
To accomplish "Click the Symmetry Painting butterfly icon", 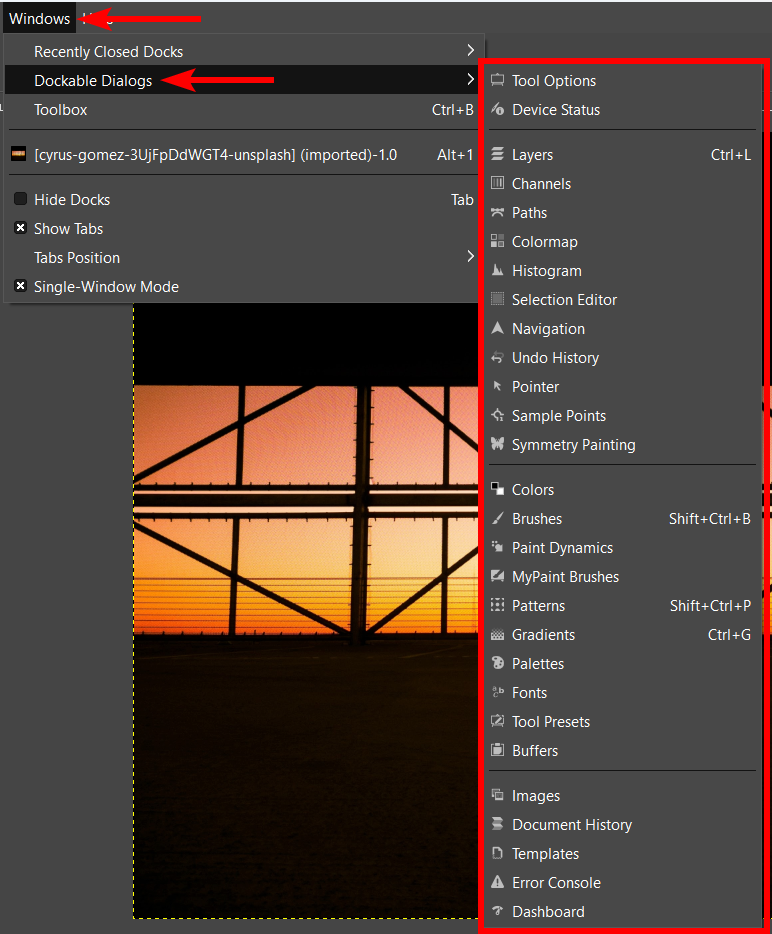I will [x=497, y=445].
